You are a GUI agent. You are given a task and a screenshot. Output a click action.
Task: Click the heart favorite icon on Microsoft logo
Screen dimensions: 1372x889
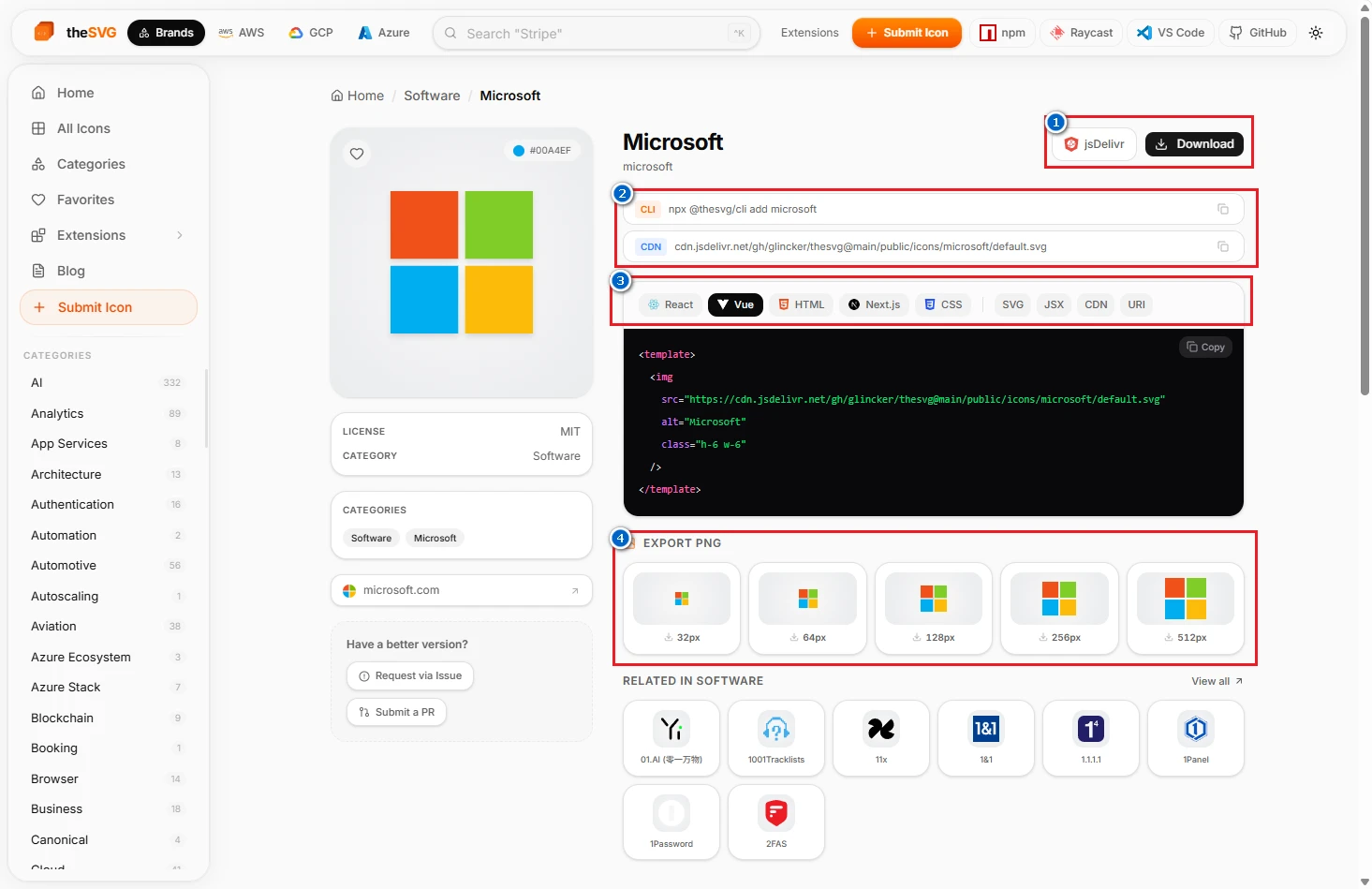coord(357,154)
